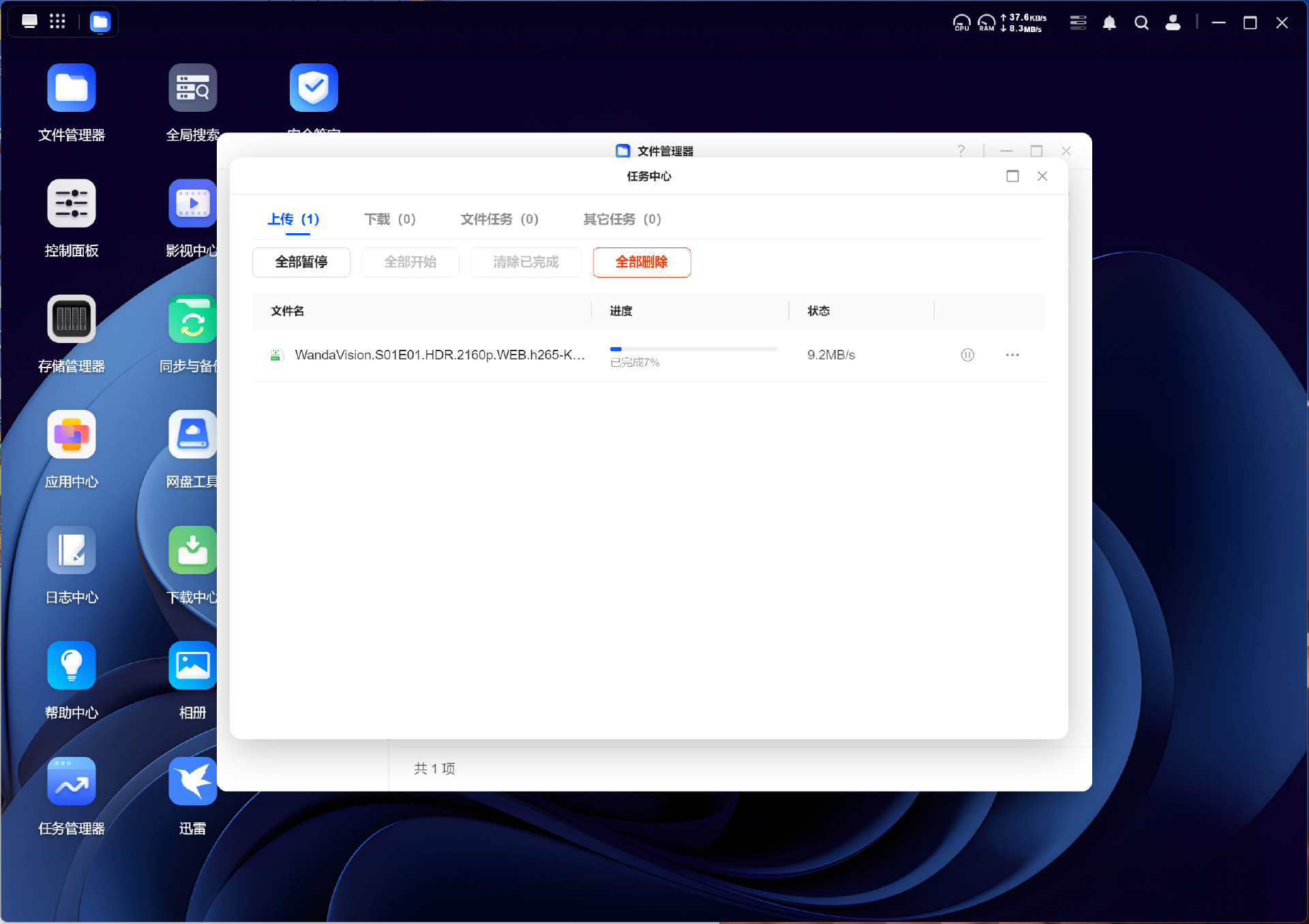Click the 全部删除 button
Screen dimensions: 1309x924
pyautogui.click(x=642, y=263)
